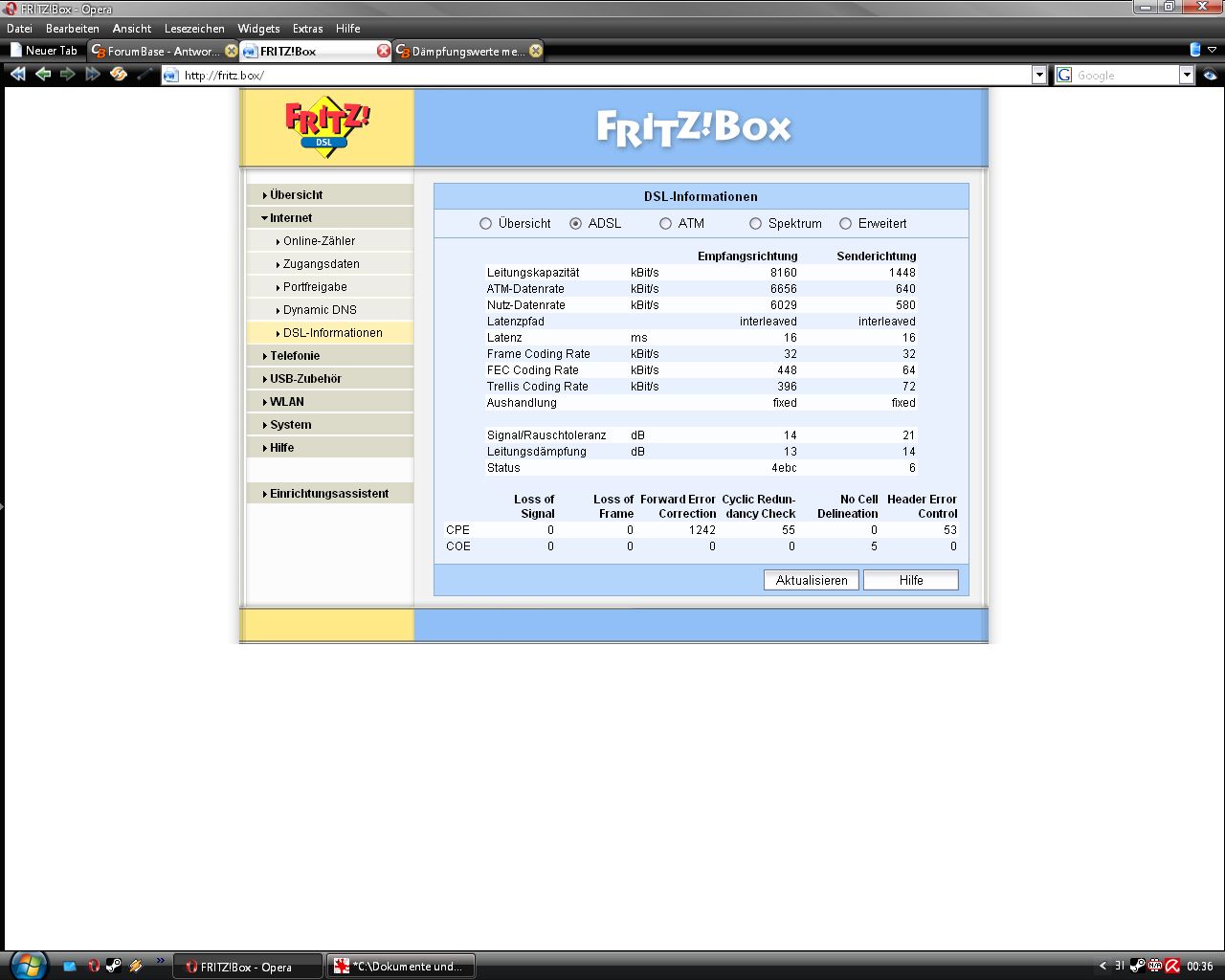
Task: Open the Datei menu
Action: click(19, 29)
